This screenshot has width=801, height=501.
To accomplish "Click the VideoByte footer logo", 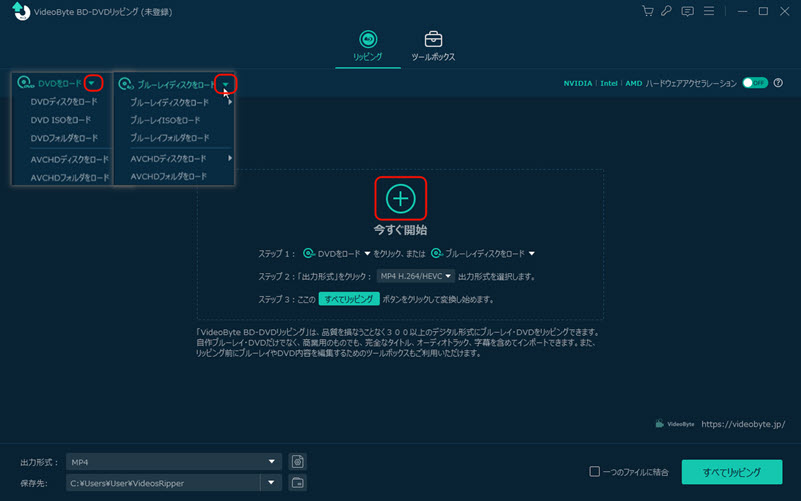I will click(675, 424).
